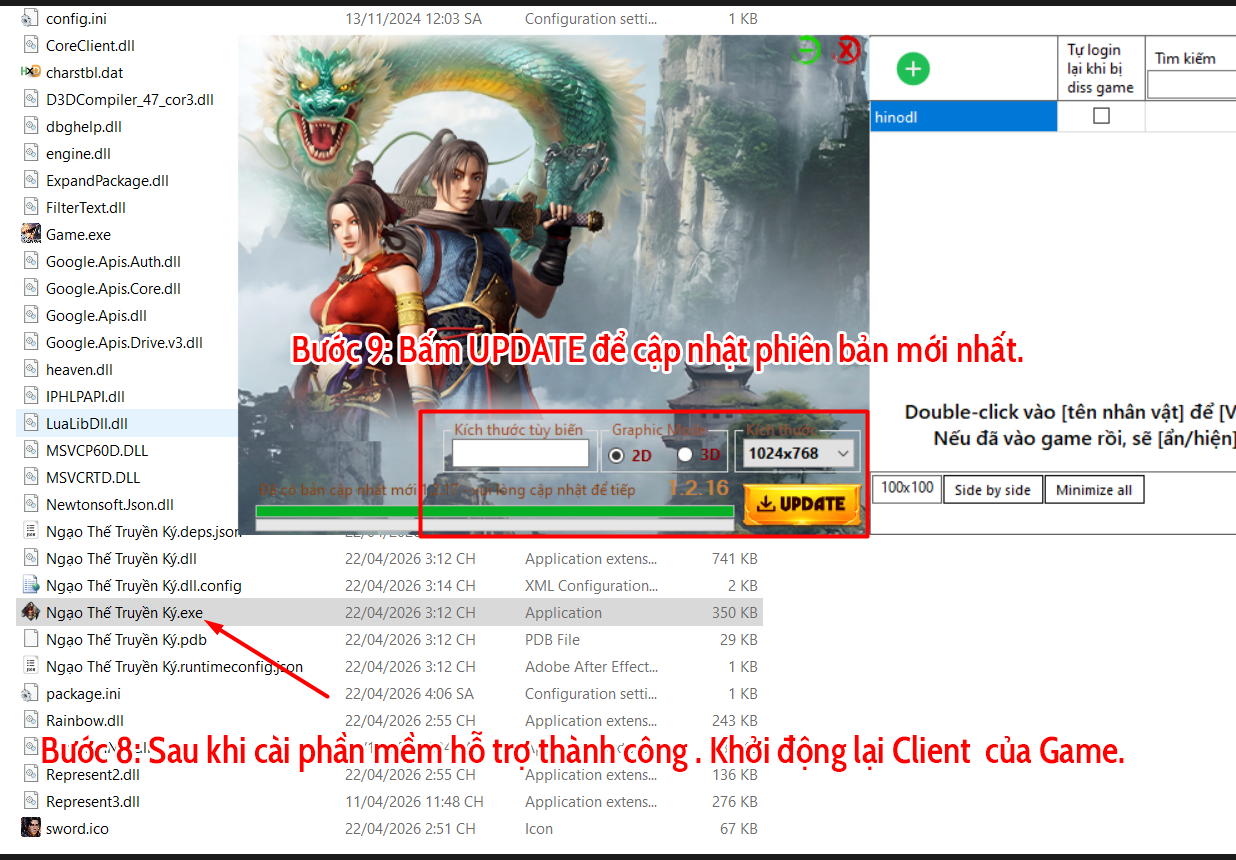Viewport: 1236px width, 860px height.
Task: Click the charstbl.dat file icon
Action: [x=31, y=73]
